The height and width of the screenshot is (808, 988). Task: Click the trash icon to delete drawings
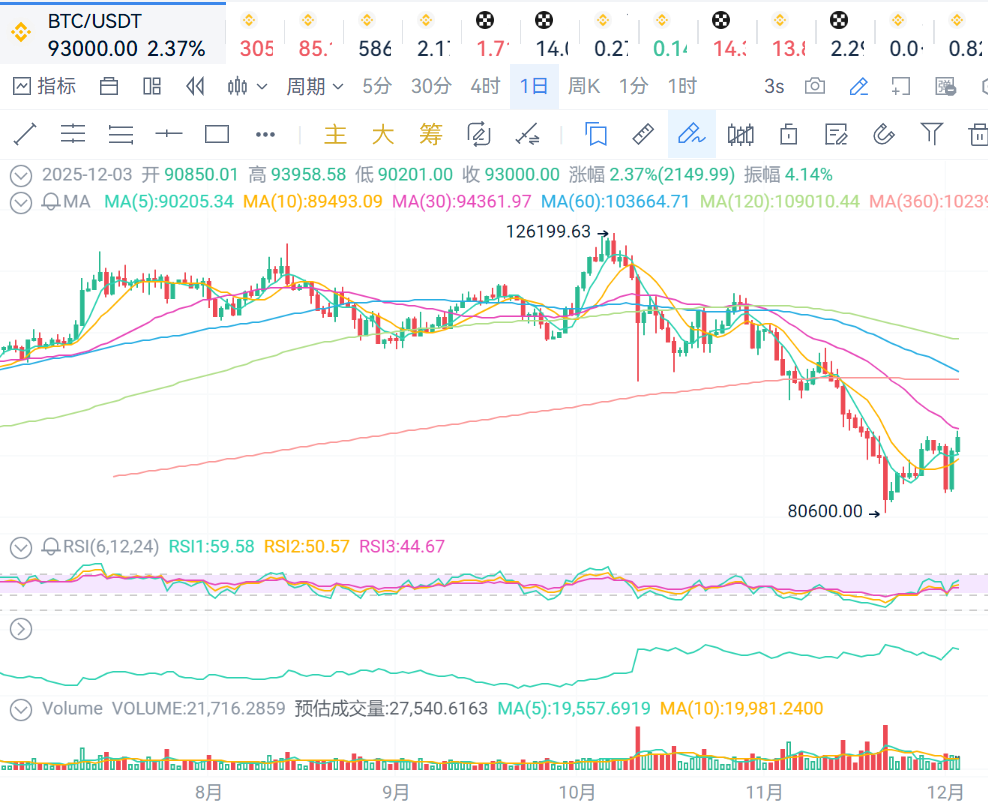pyautogui.click(x=977, y=134)
